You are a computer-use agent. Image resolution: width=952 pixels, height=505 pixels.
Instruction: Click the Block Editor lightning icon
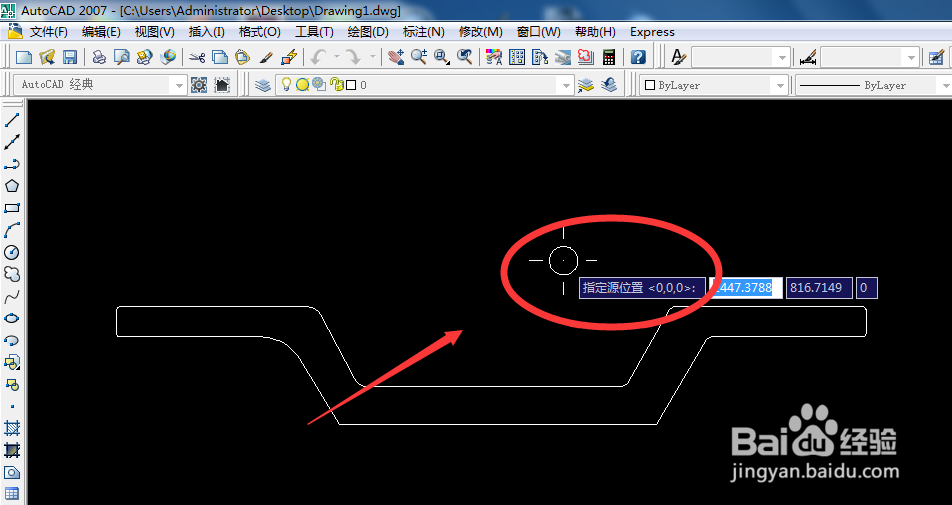coord(289,57)
